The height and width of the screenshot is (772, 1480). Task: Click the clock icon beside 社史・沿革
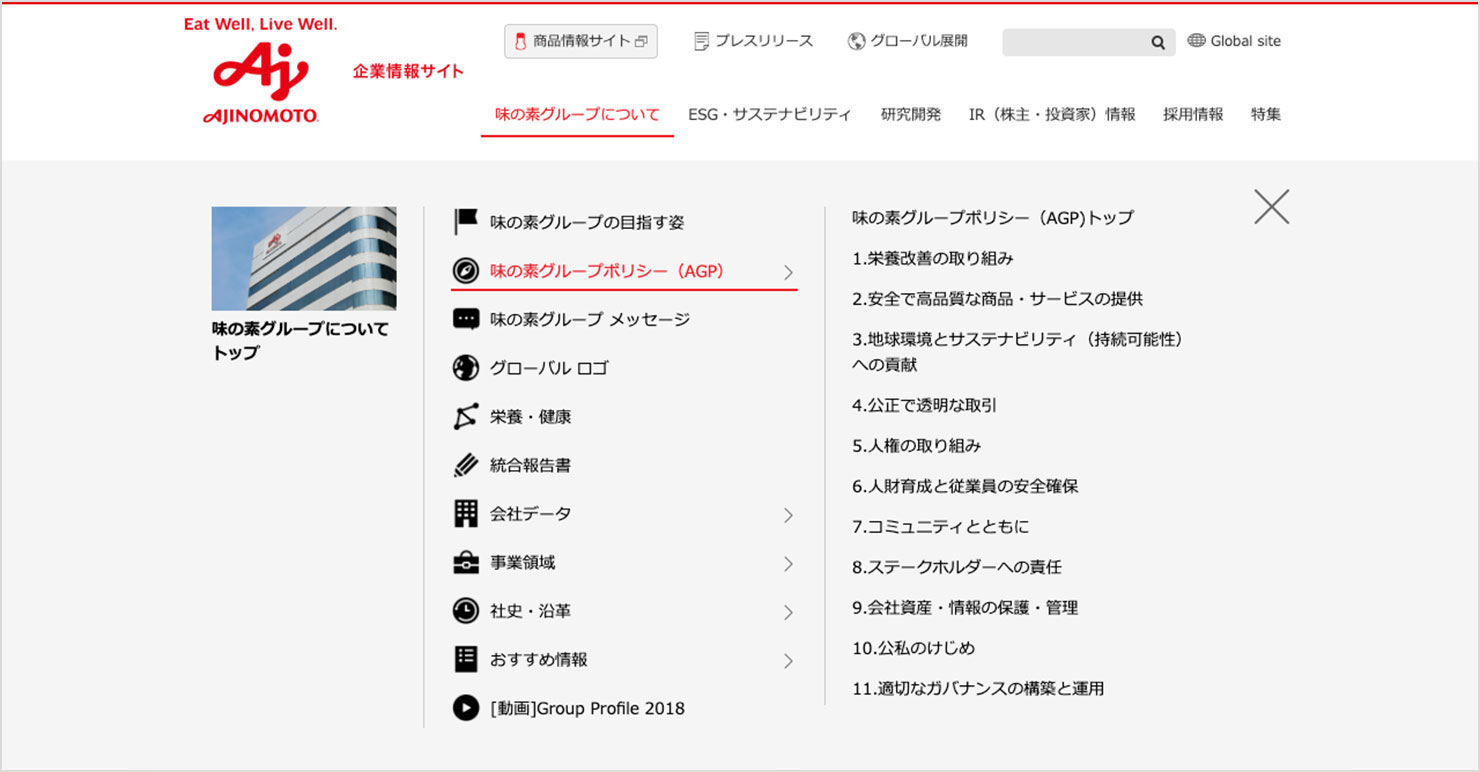tap(466, 611)
